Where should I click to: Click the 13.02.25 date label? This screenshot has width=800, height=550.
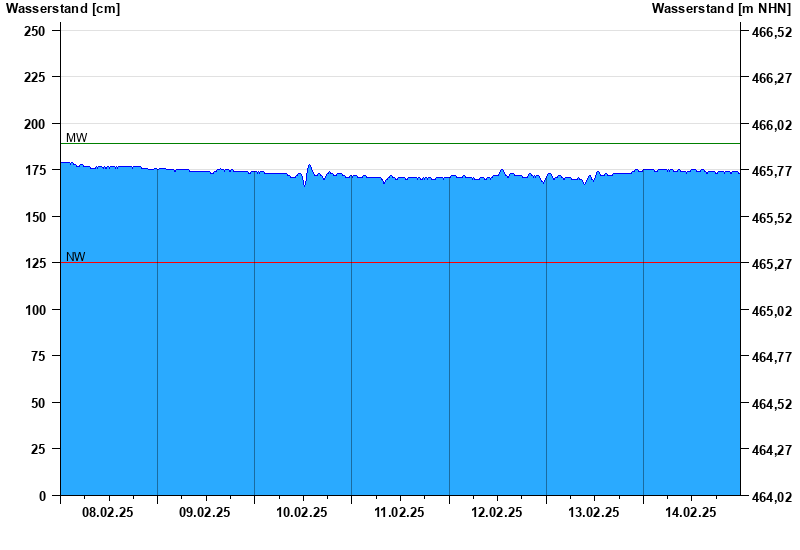[x=593, y=512]
